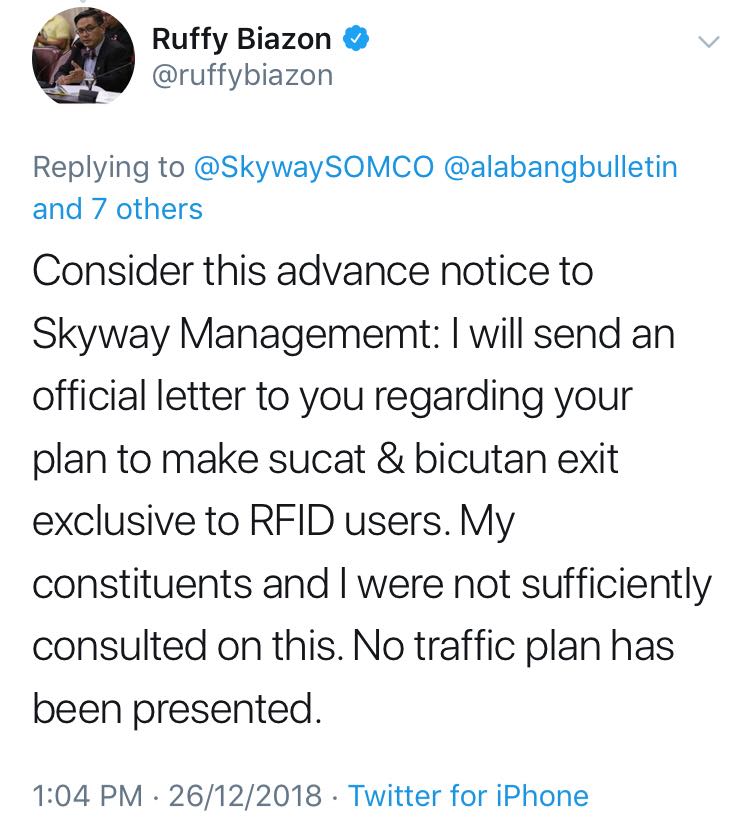This screenshot has height=829, width=750.
Task: Click the "Consider this advance notice" opening line
Action: pyautogui.click(x=313, y=272)
